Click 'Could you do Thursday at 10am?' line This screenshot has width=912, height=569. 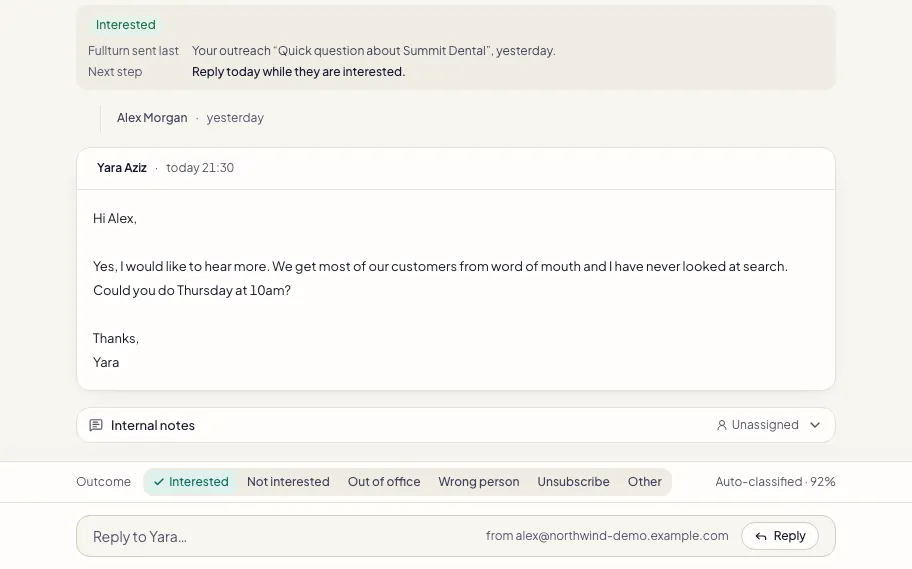tap(192, 290)
